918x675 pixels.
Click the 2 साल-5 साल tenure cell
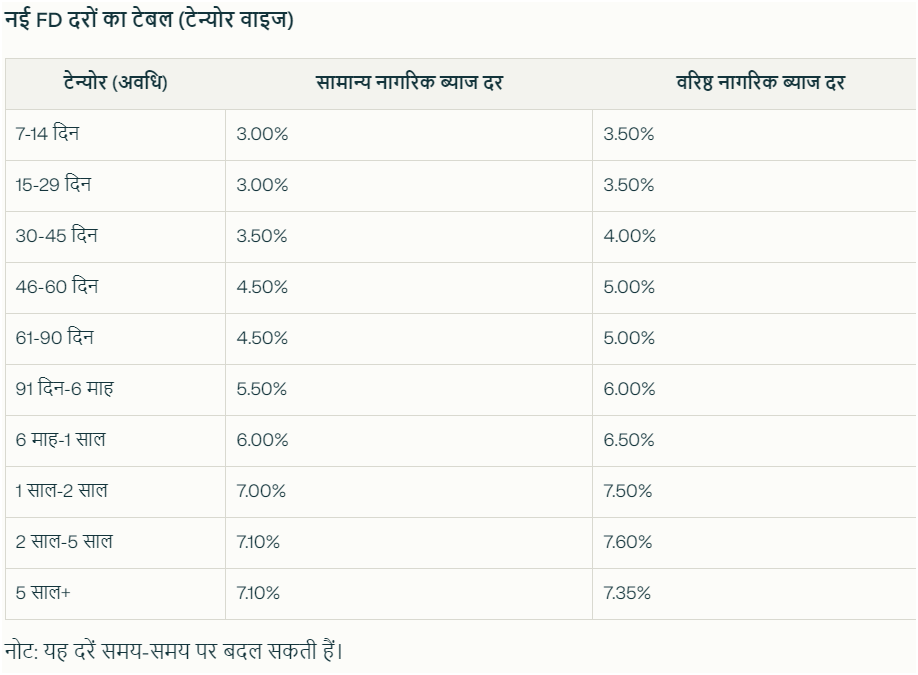[x=64, y=542]
